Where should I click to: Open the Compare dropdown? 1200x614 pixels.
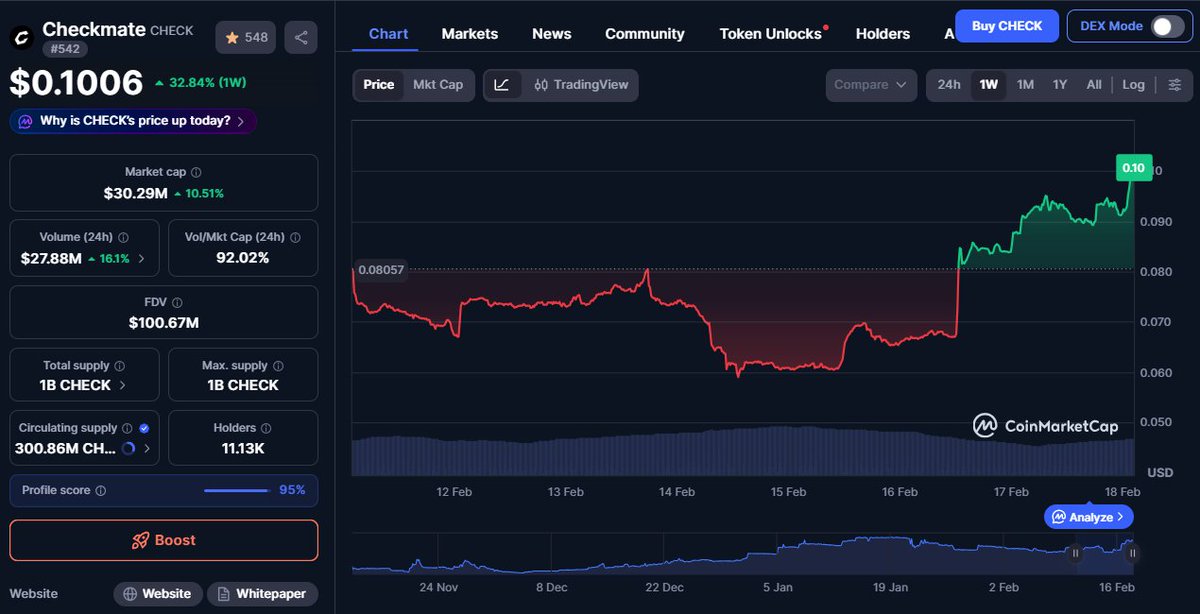(x=872, y=85)
